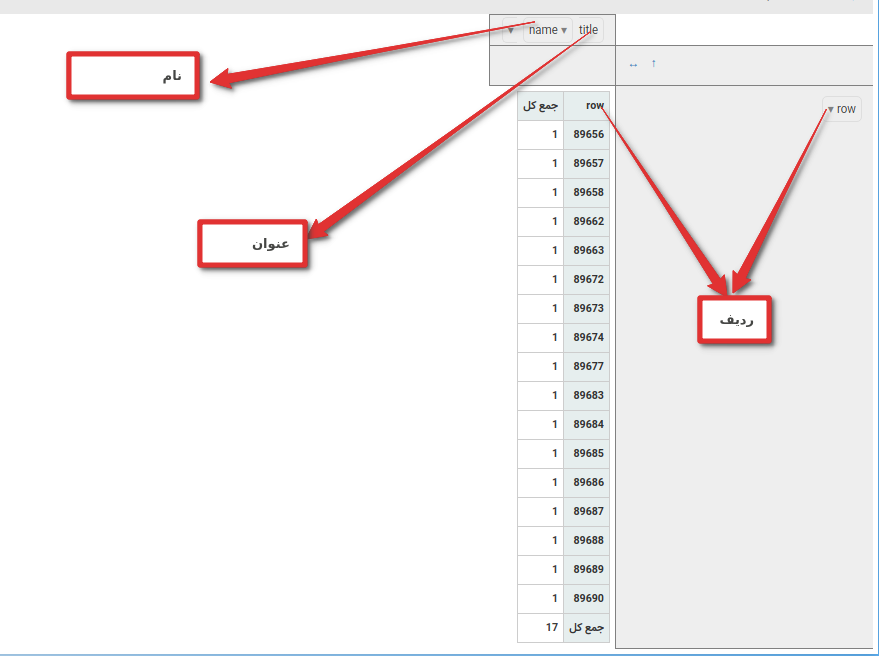Click the جمع کل footer row label
This screenshot has height=656, width=879.
click(586, 628)
